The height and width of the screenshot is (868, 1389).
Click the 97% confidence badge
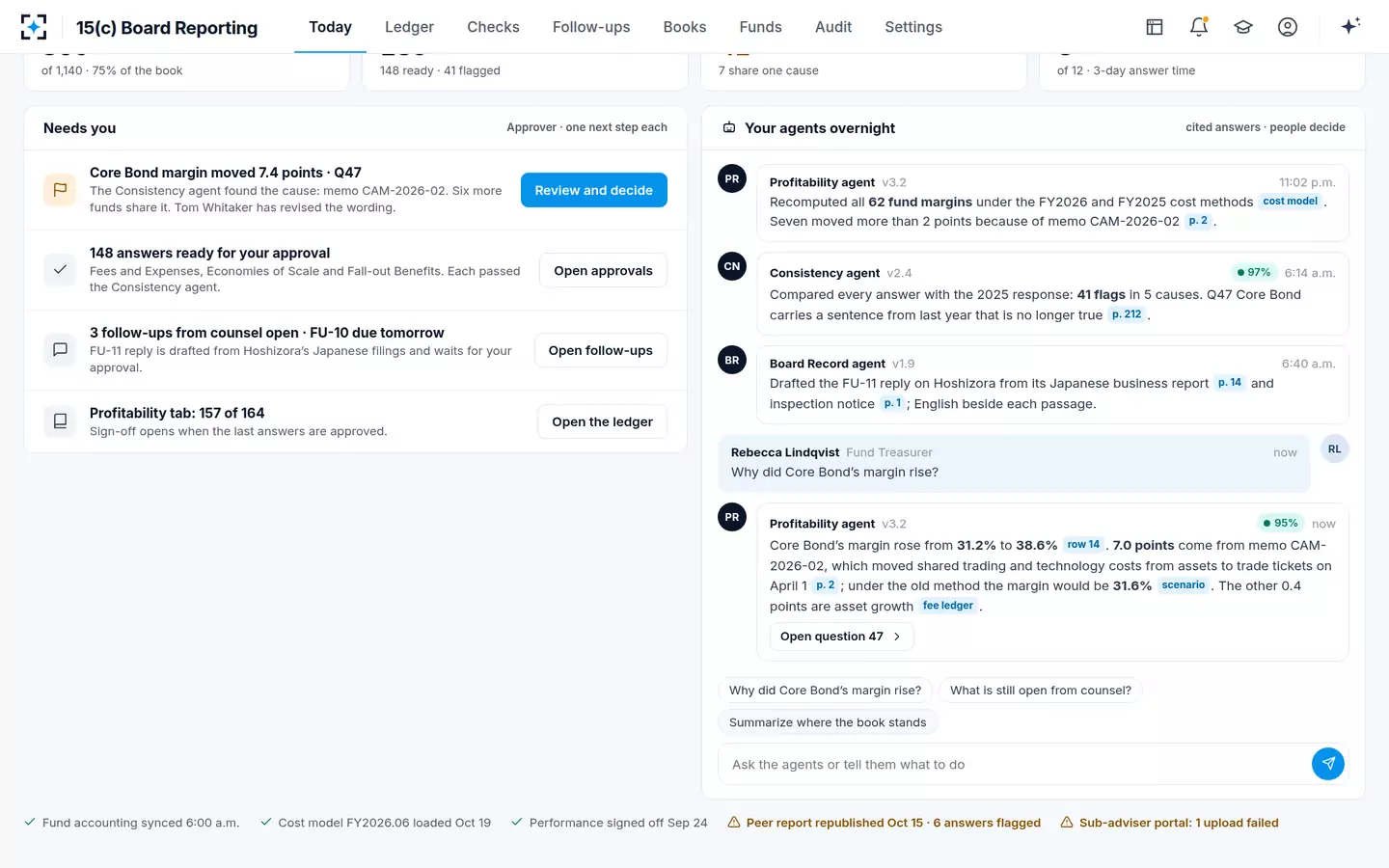click(x=1254, y=272)
